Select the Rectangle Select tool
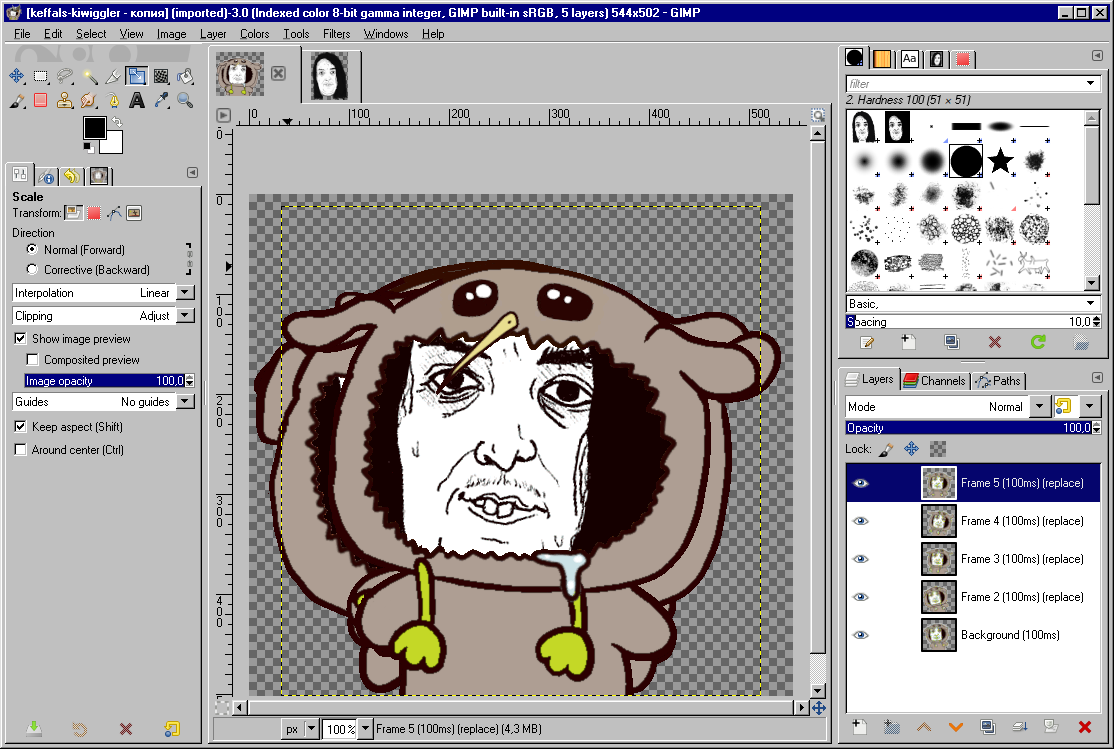The height and width of the screenshot is (749, 1114). (x=40, y=76)
